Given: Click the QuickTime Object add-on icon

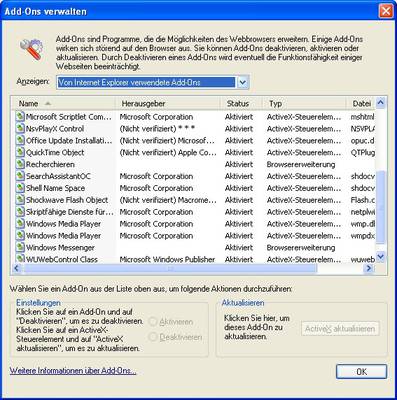Looking at the screenshot, I should point(20,152).
